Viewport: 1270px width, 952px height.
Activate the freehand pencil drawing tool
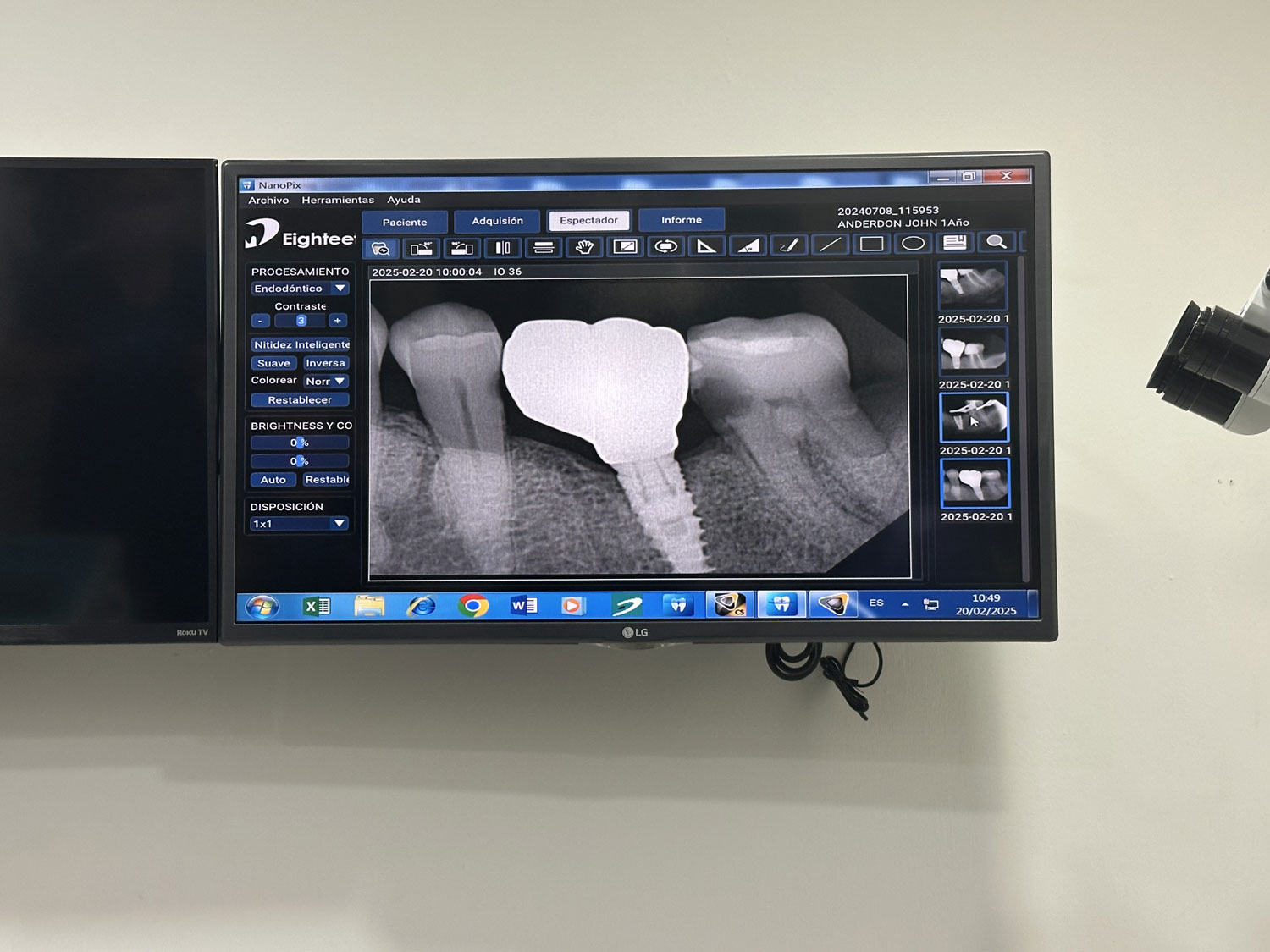coord(788,245)
